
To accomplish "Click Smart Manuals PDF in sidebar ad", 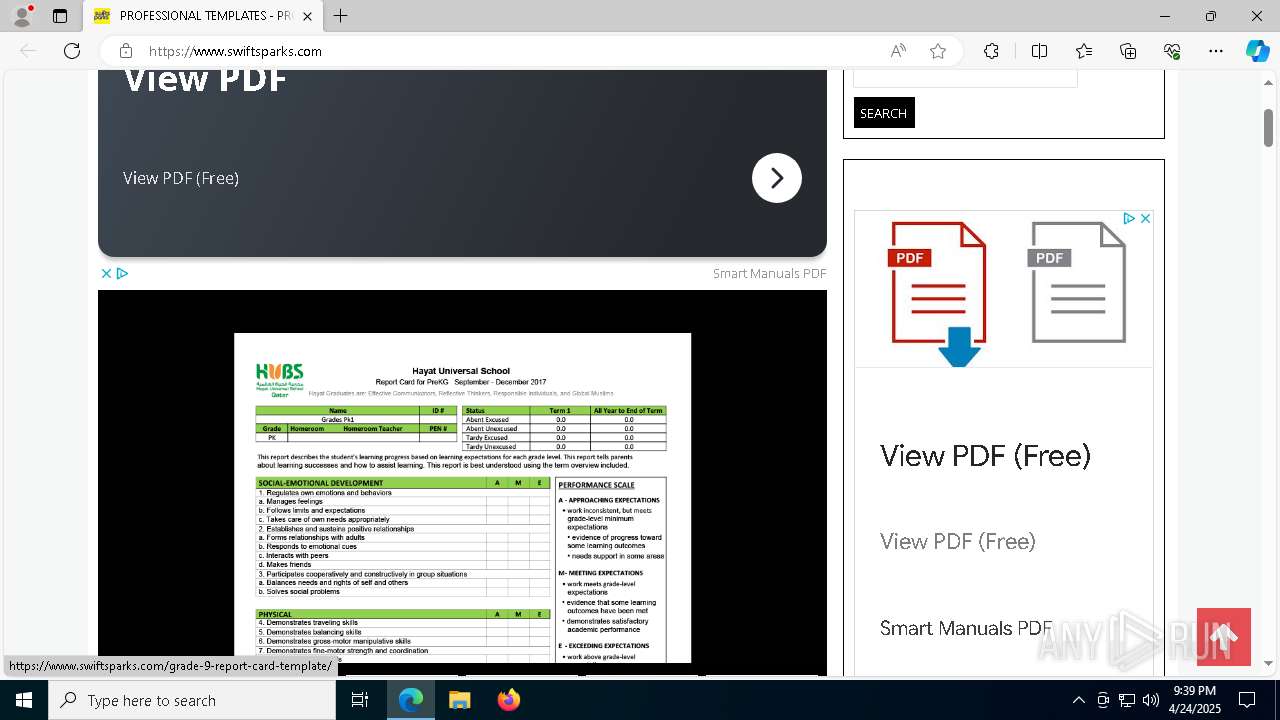I will (966, 628).
